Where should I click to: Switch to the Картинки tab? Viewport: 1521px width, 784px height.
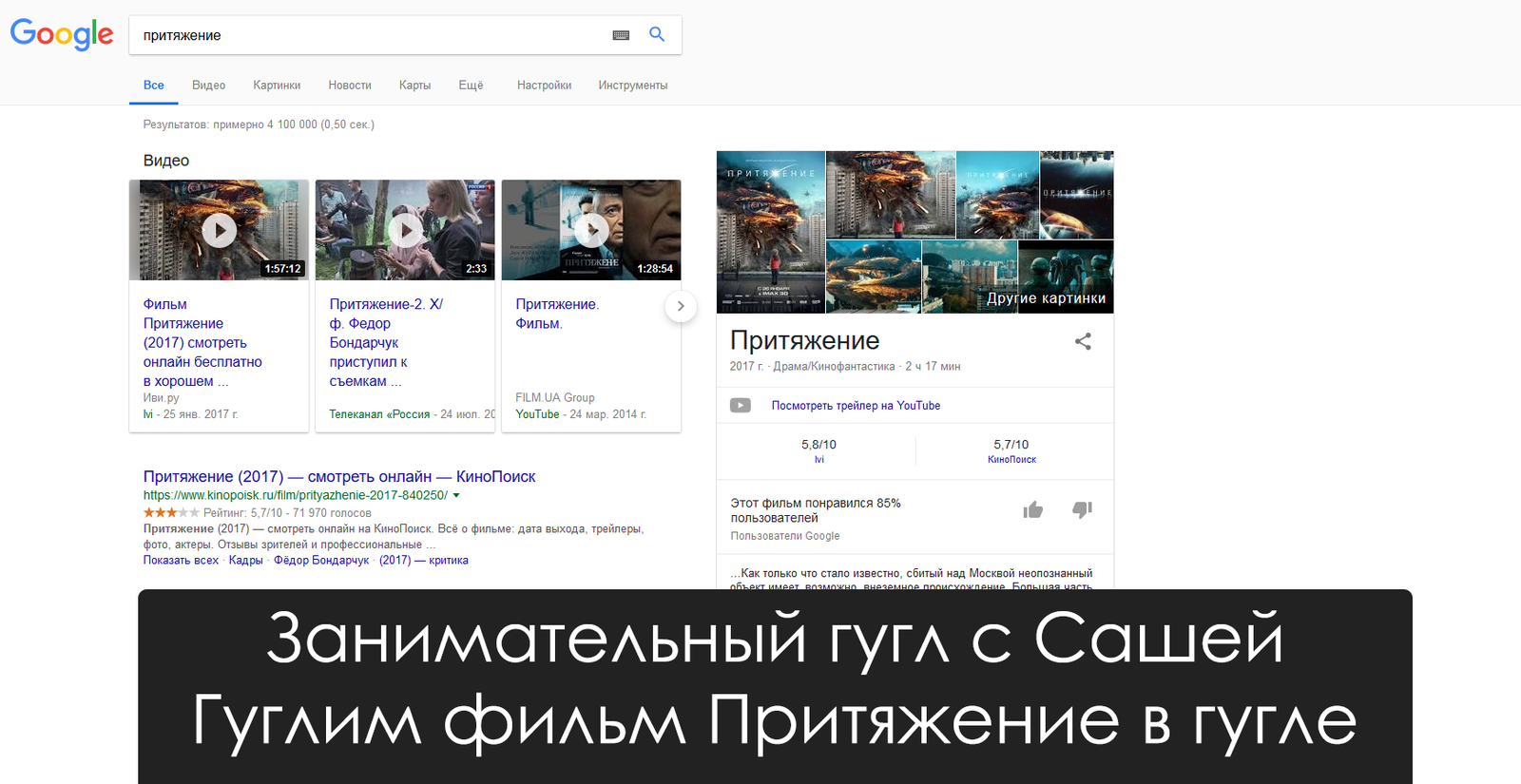point(277,85)
